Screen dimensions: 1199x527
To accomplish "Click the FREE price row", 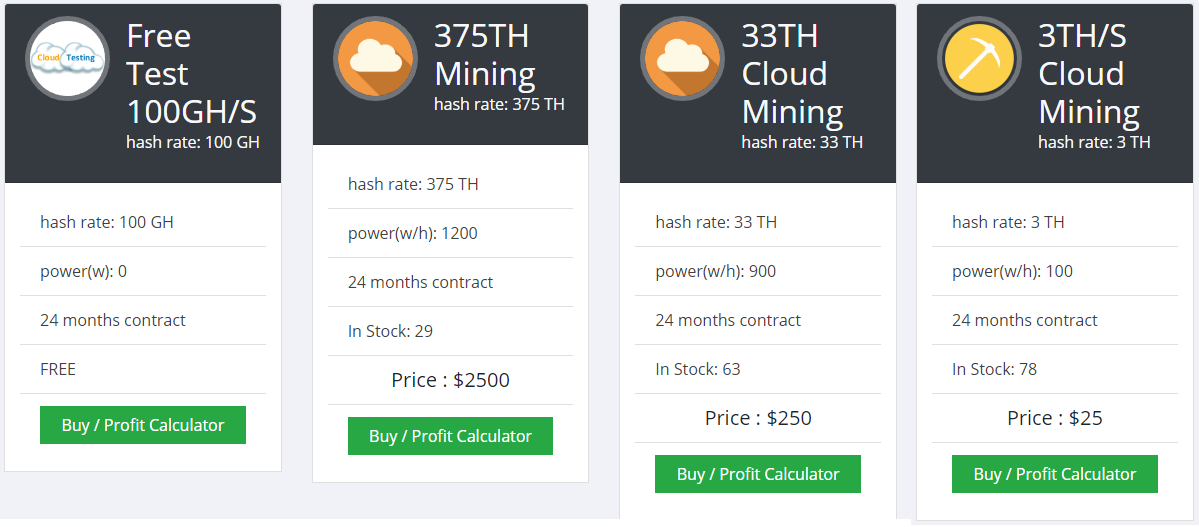I will (143, 369).
